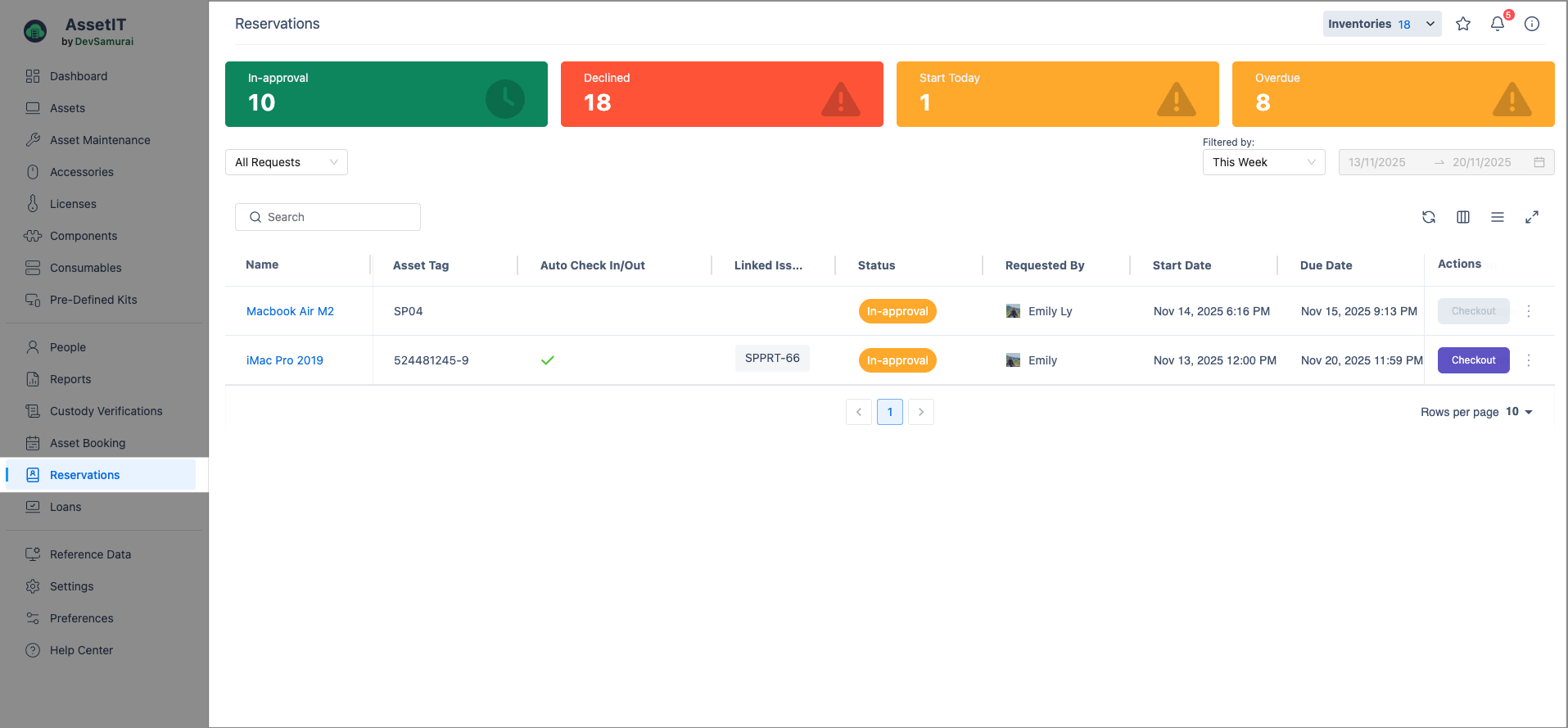The width and height of the screenshot is (1568, 728).
Task: Click the refresh table icon
Action: click(x=1428, y=217)
